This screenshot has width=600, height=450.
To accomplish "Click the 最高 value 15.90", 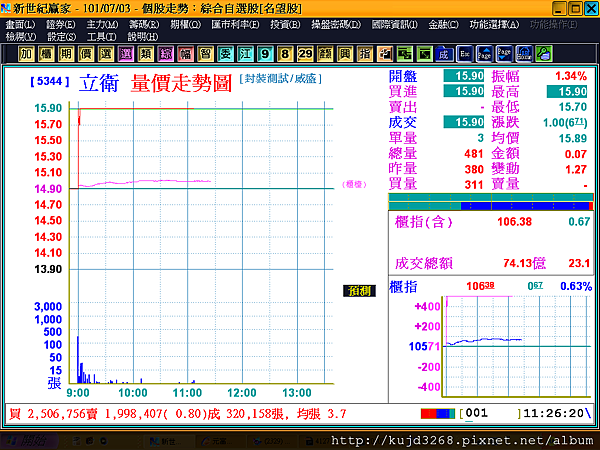I will click(567, 91).
